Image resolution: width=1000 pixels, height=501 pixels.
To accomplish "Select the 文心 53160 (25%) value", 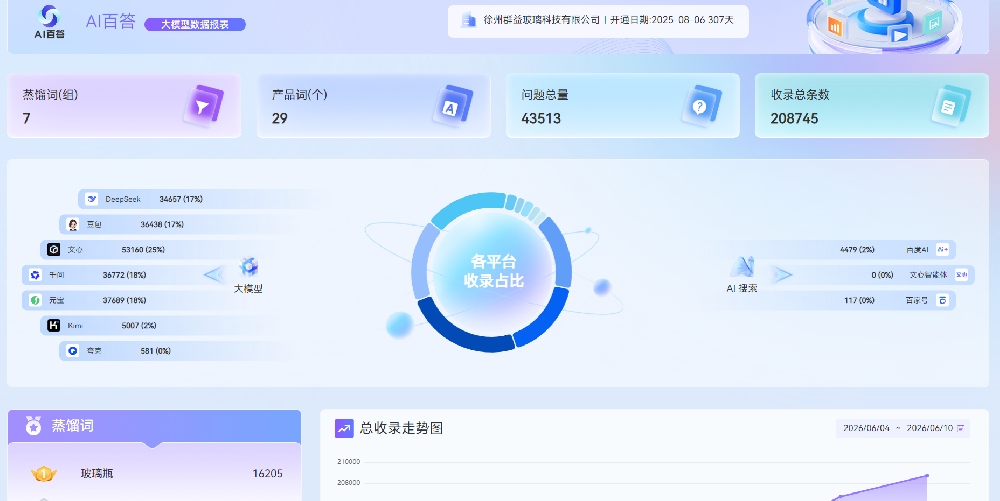I will [143, 250].
